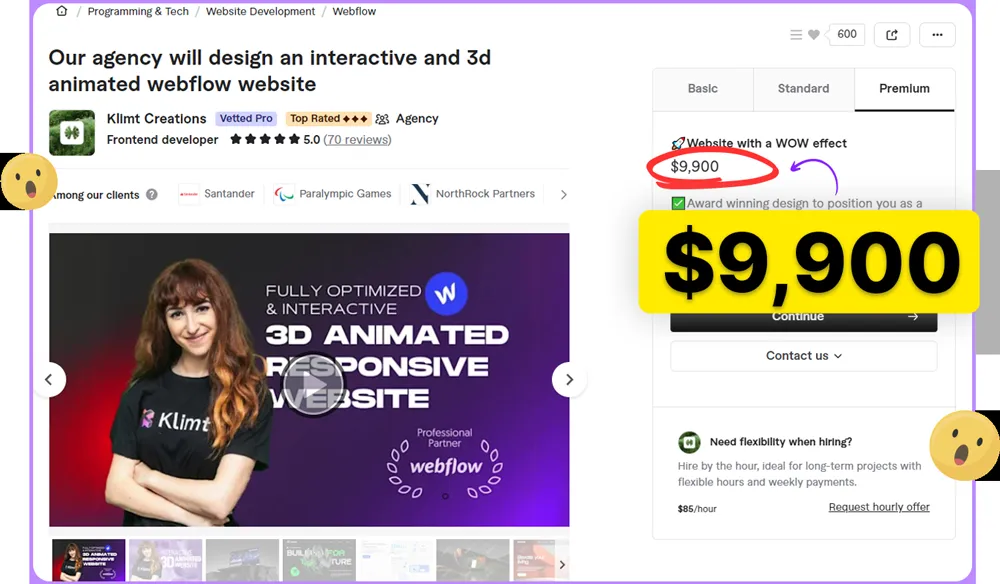Click the 'Frontend developer' label
The width and height of the screenshot is (1000, 584).
(x=163, y=140)
